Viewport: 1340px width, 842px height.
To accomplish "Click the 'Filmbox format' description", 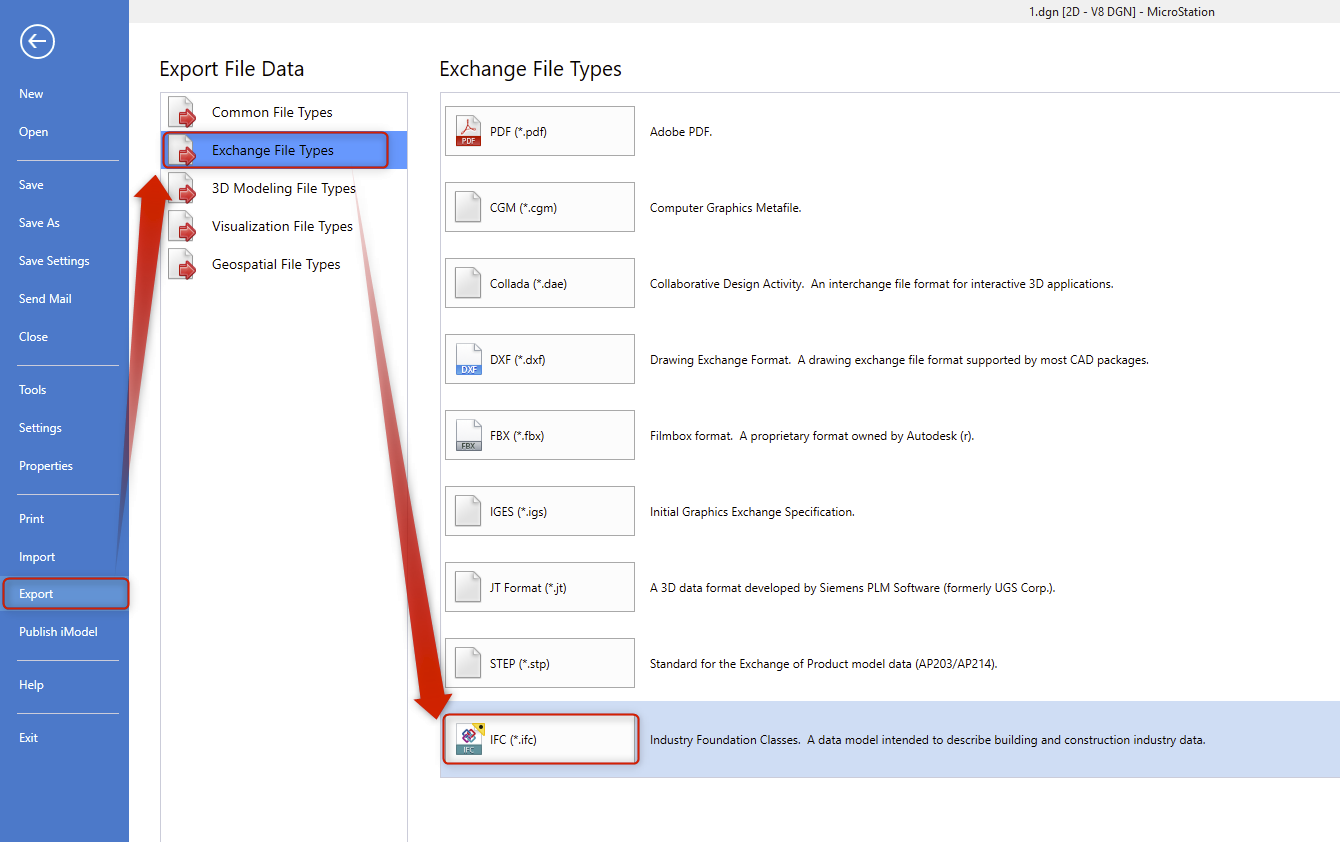I will click(812, 436).
